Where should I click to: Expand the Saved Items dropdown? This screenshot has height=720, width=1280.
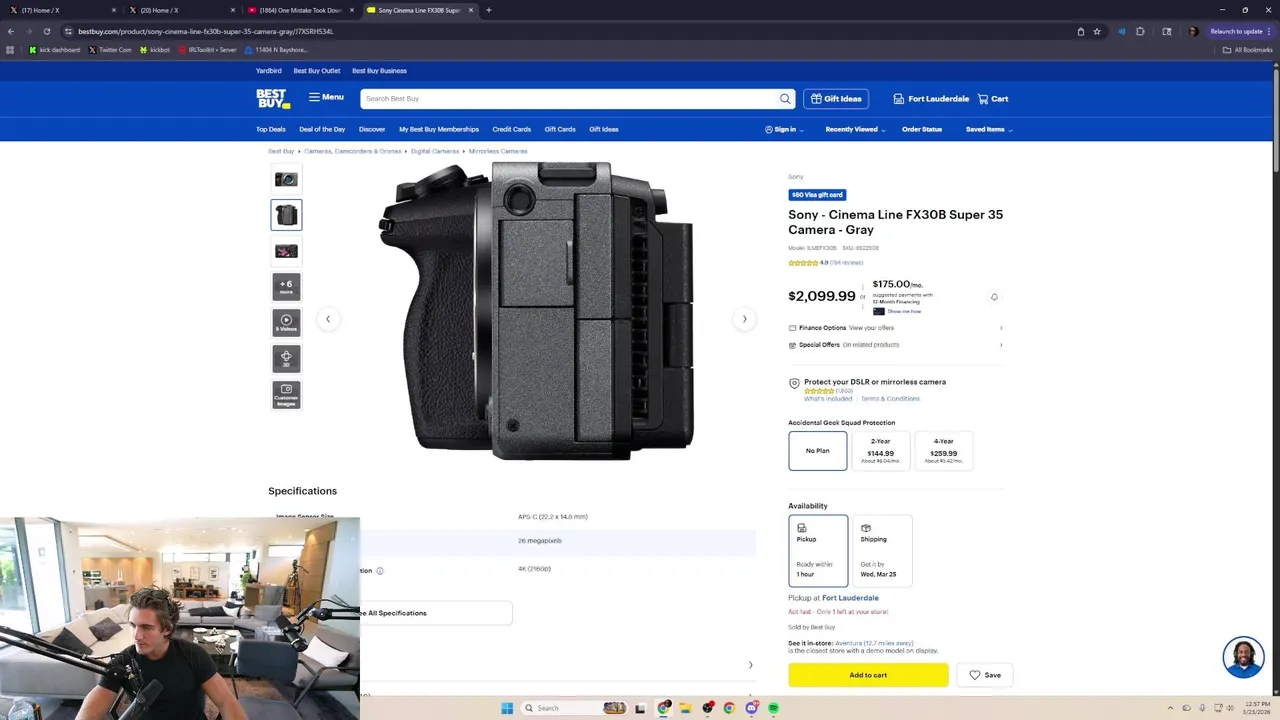point(989,129)
